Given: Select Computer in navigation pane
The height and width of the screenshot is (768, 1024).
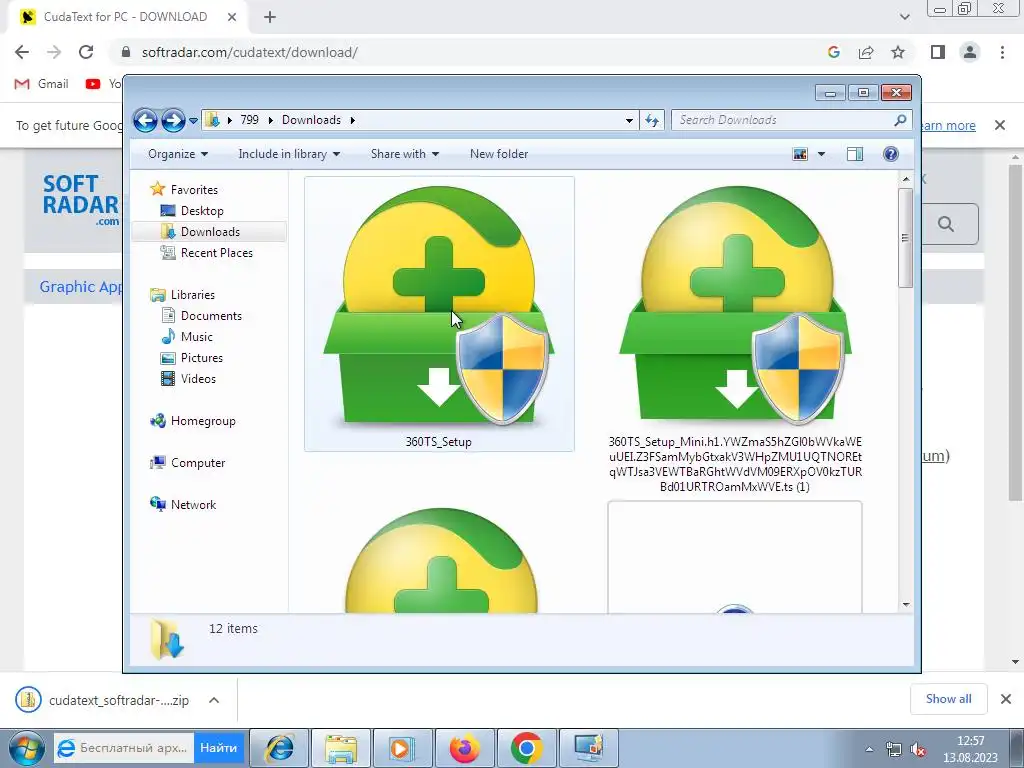Looking at the screenshot, I should click(x=197, y=463).
